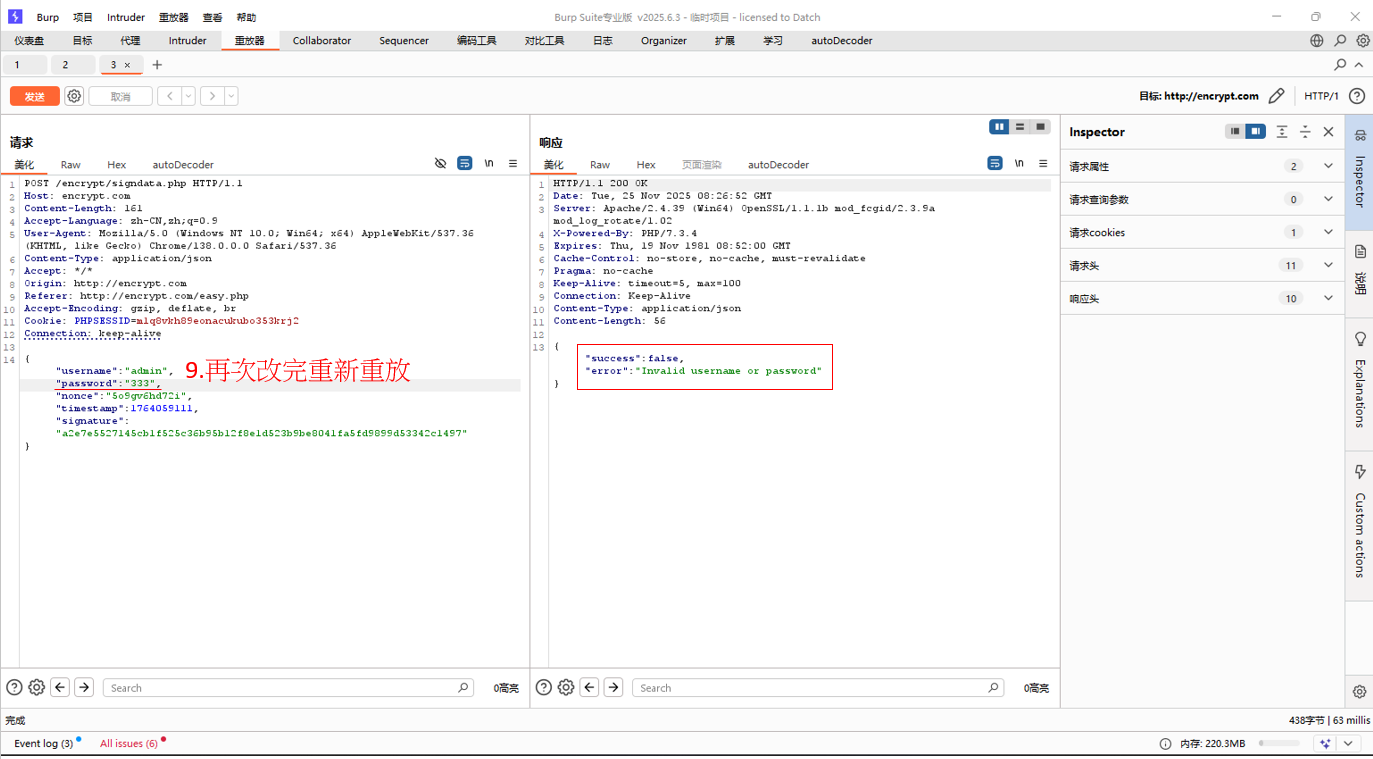Open the 帮助 help menu
This screenshot has width=1373, height=759.
(x=246, y=17)
